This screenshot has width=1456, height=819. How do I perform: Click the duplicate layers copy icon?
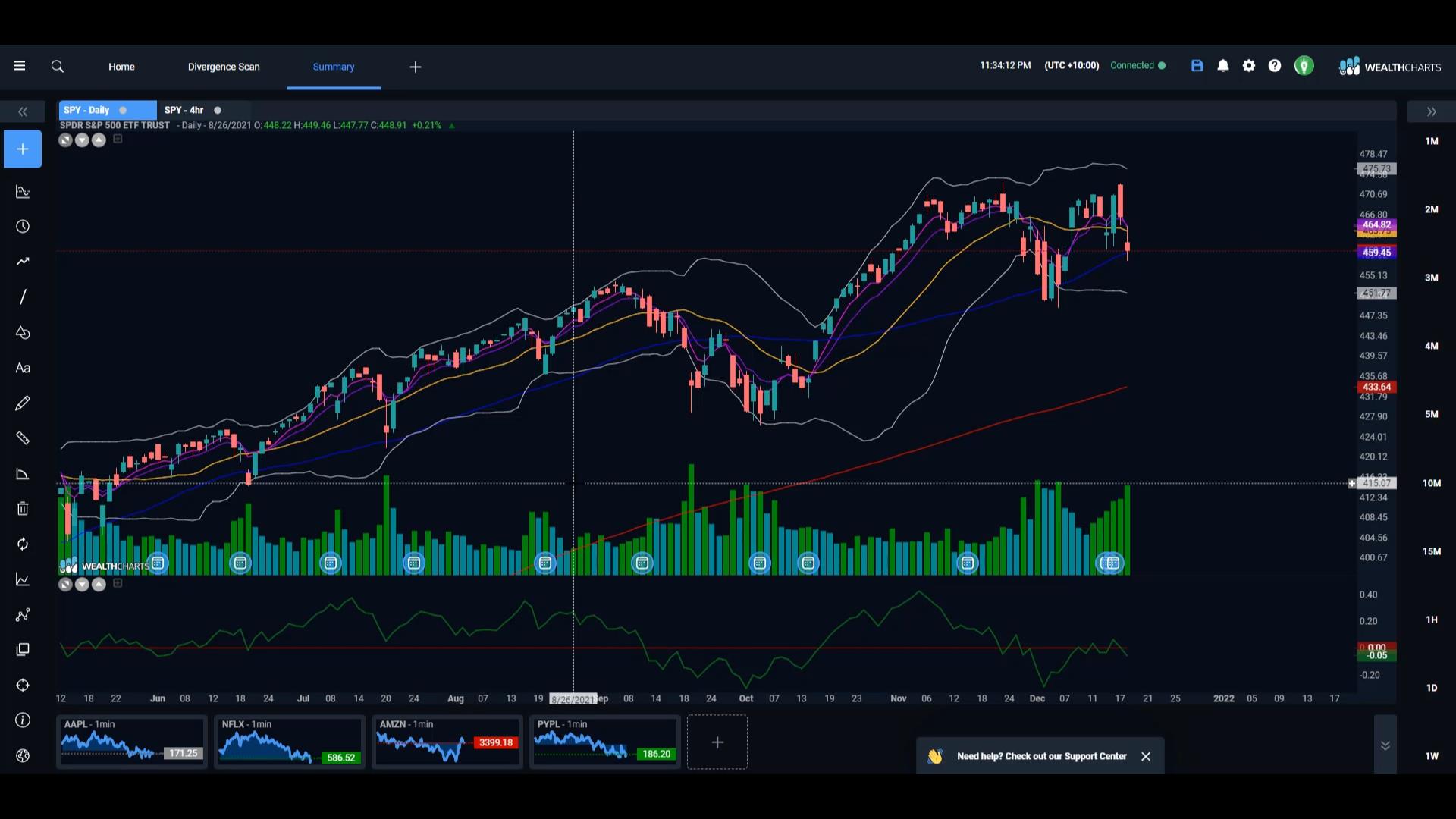[x=23, y=650]
